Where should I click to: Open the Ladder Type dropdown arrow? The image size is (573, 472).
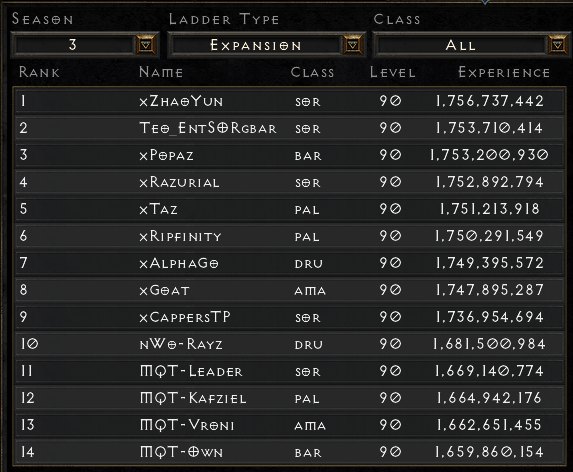coord(352,45)
